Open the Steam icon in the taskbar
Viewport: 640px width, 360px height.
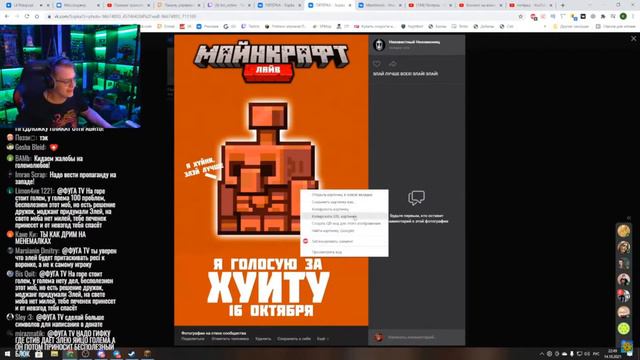click(131, 353)
